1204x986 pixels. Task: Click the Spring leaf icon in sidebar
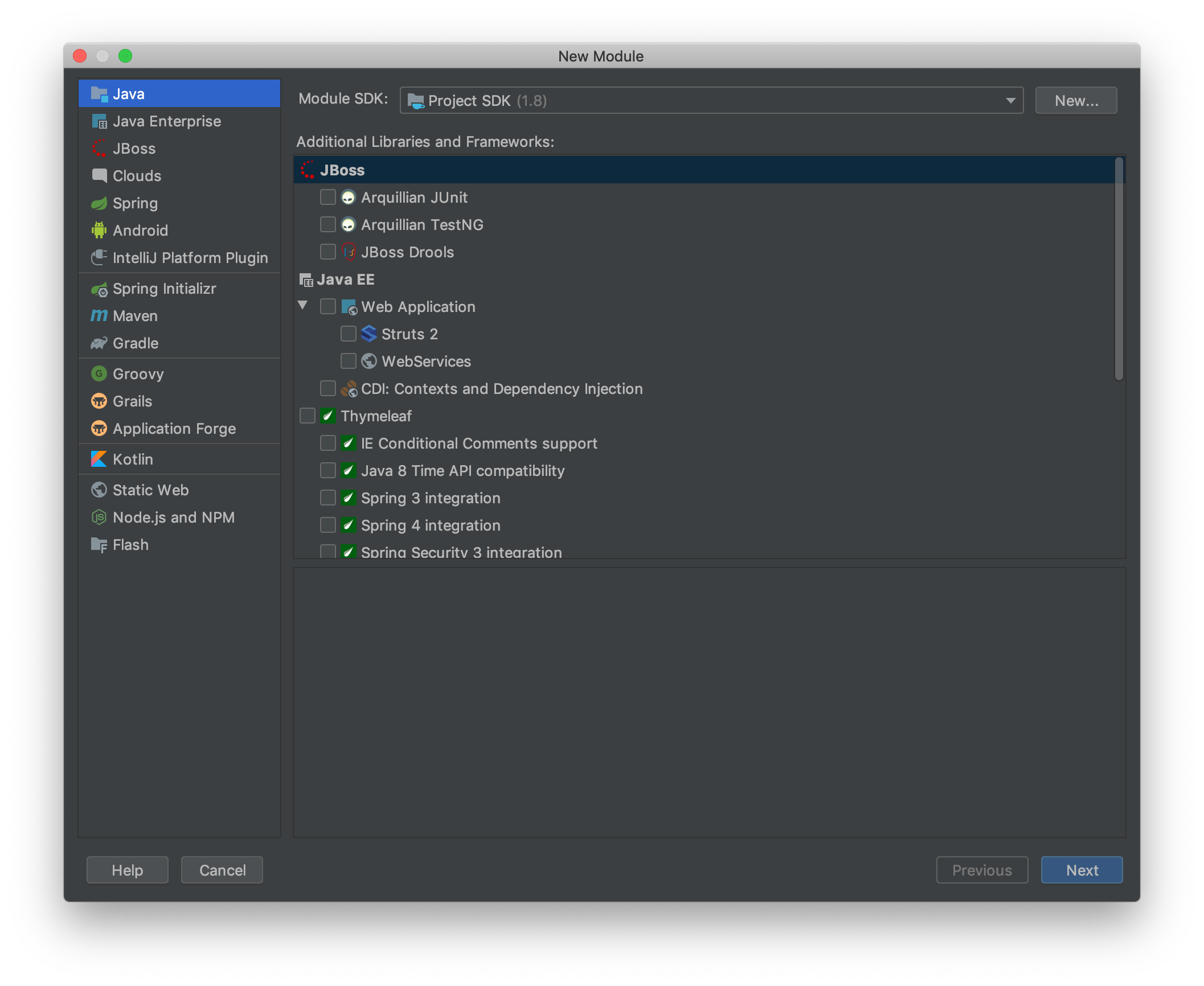click(x=99, y=203)
